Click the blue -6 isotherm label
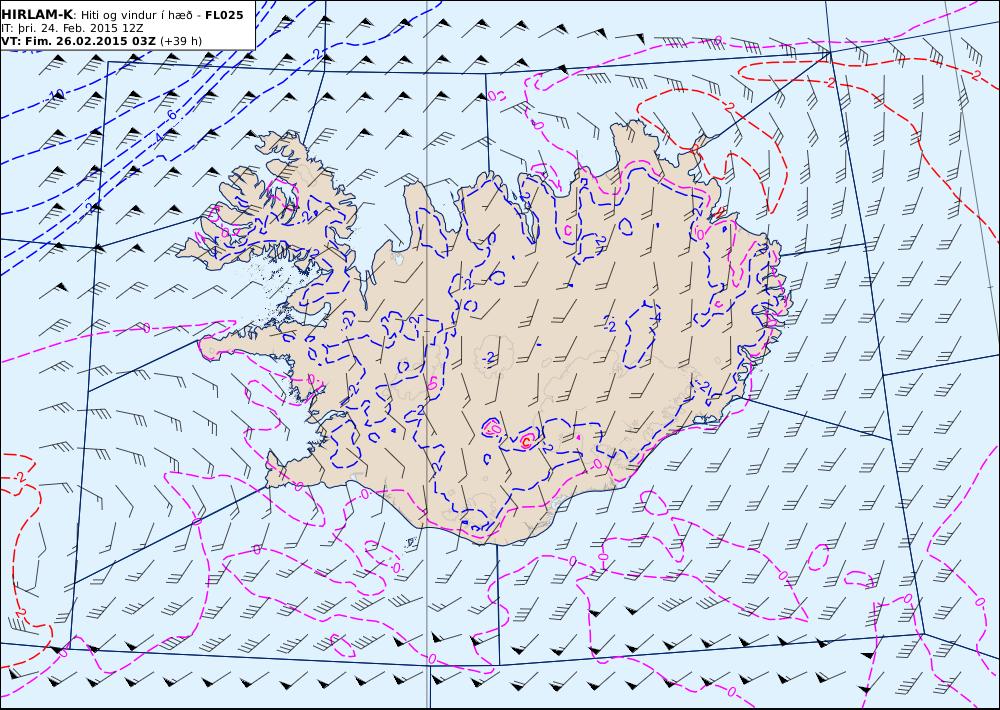The width and height of the screenshot is (1000, 710). [171, 115]
